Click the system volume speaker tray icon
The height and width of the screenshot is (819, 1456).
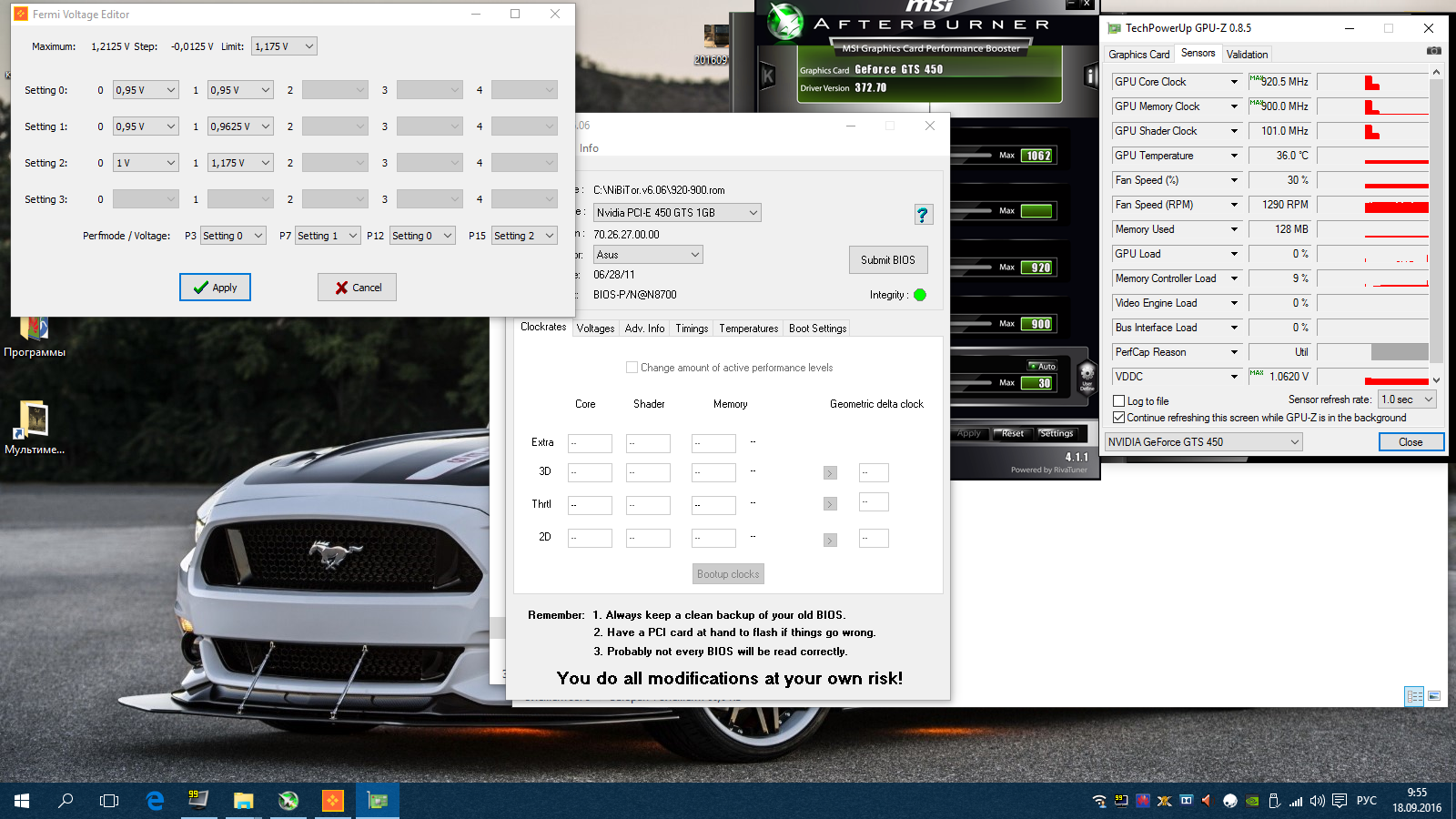(1318, 801)
